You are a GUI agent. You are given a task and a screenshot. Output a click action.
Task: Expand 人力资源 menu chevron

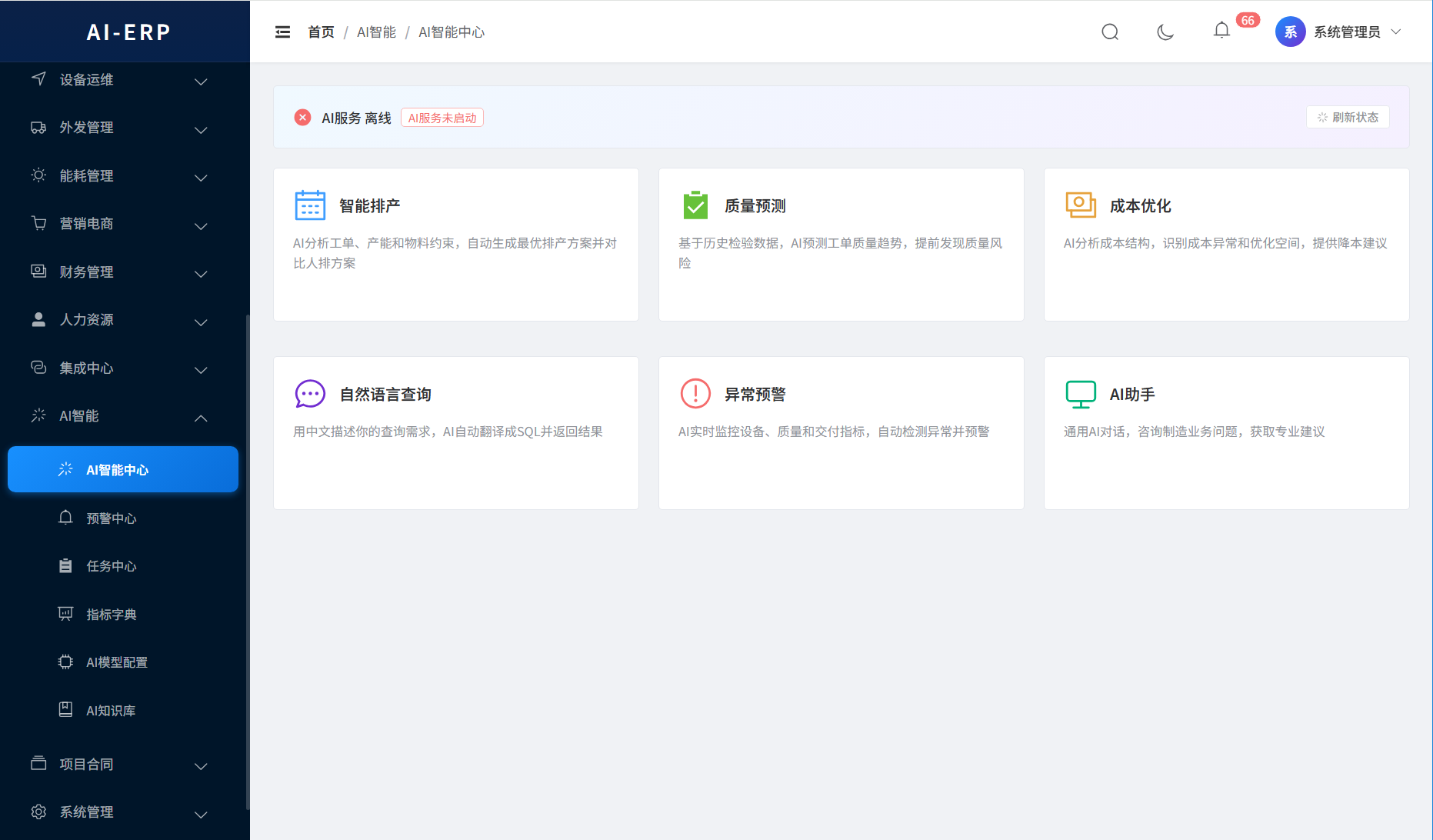tap(201, 322)
